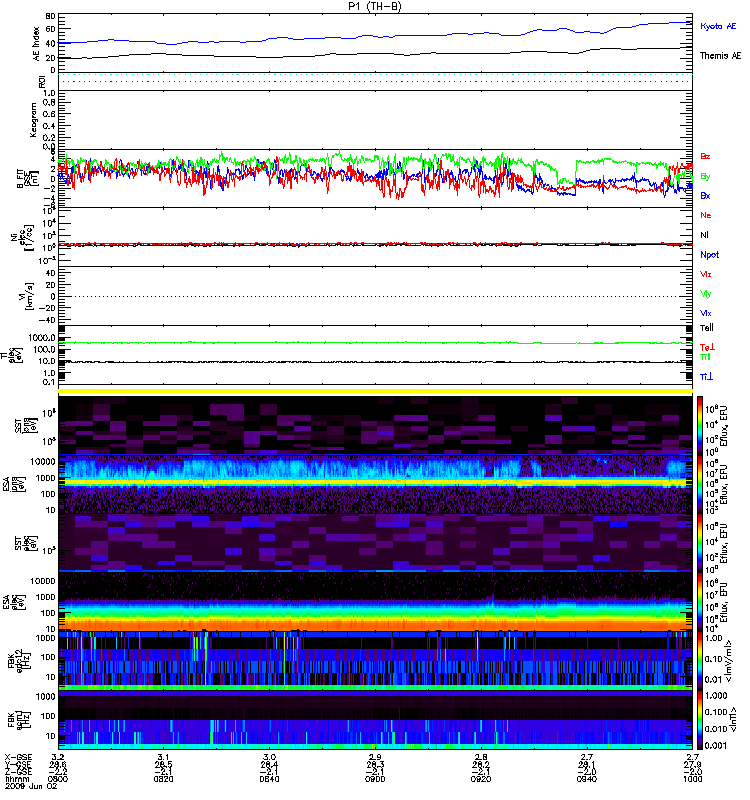Click the ROI panel label
Screen dimensions: 750x800
42,81
